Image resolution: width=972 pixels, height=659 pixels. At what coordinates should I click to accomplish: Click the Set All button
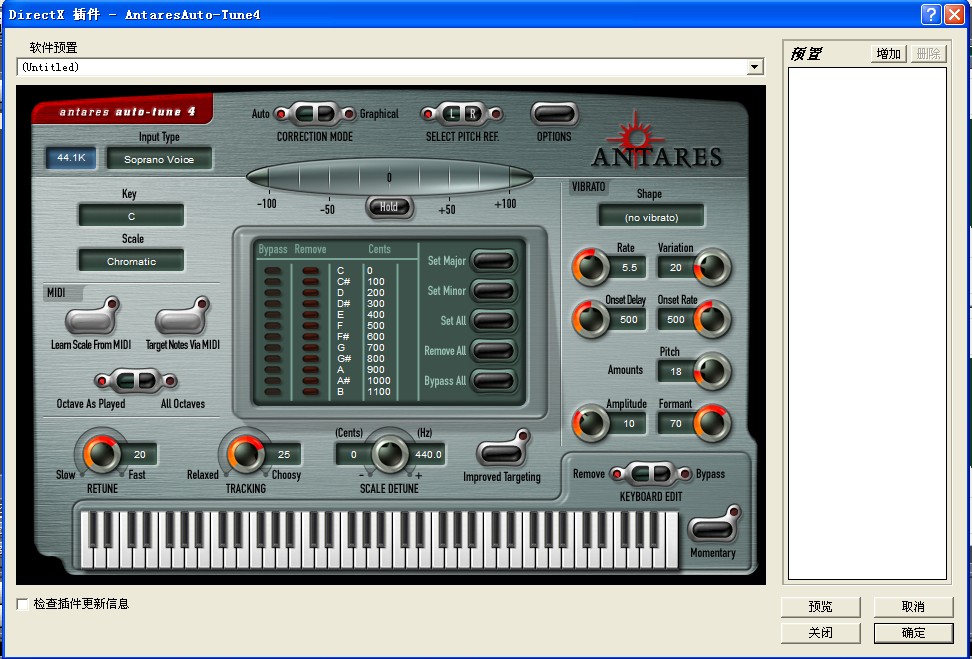[493, 321]
